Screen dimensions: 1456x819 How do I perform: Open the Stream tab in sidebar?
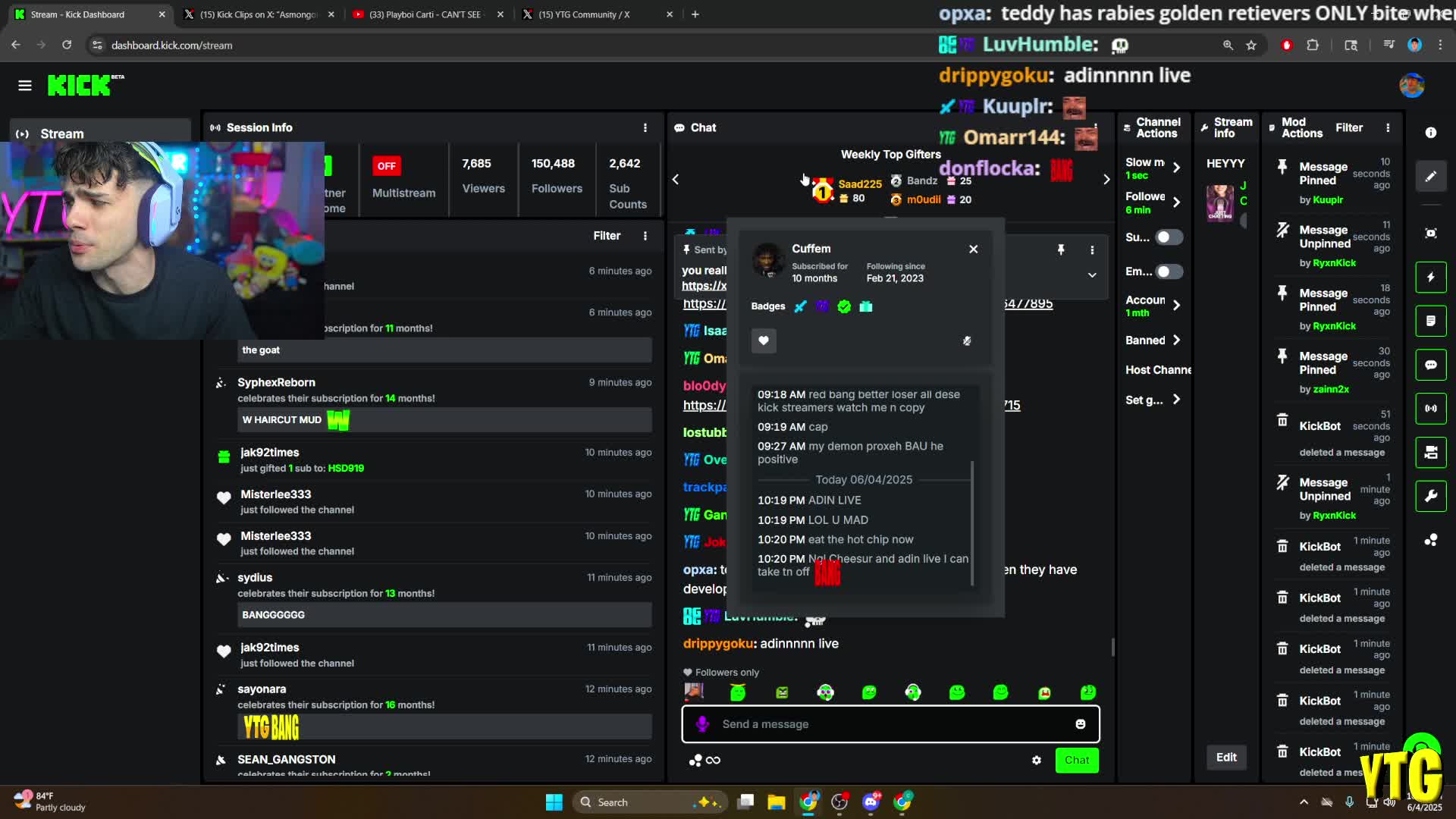(x=101, y=133)
